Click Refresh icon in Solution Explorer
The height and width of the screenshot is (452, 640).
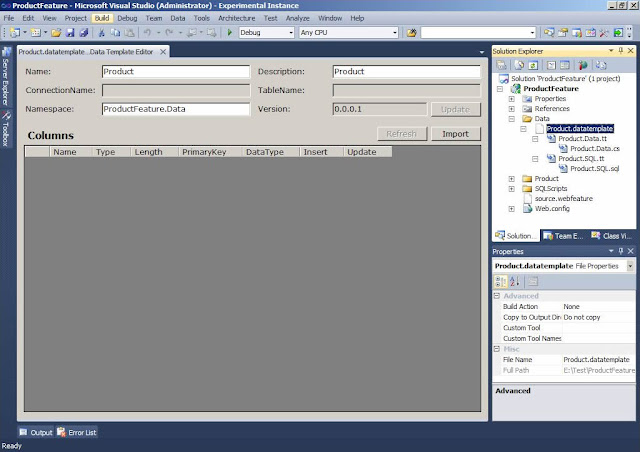[x=533, y=65]
